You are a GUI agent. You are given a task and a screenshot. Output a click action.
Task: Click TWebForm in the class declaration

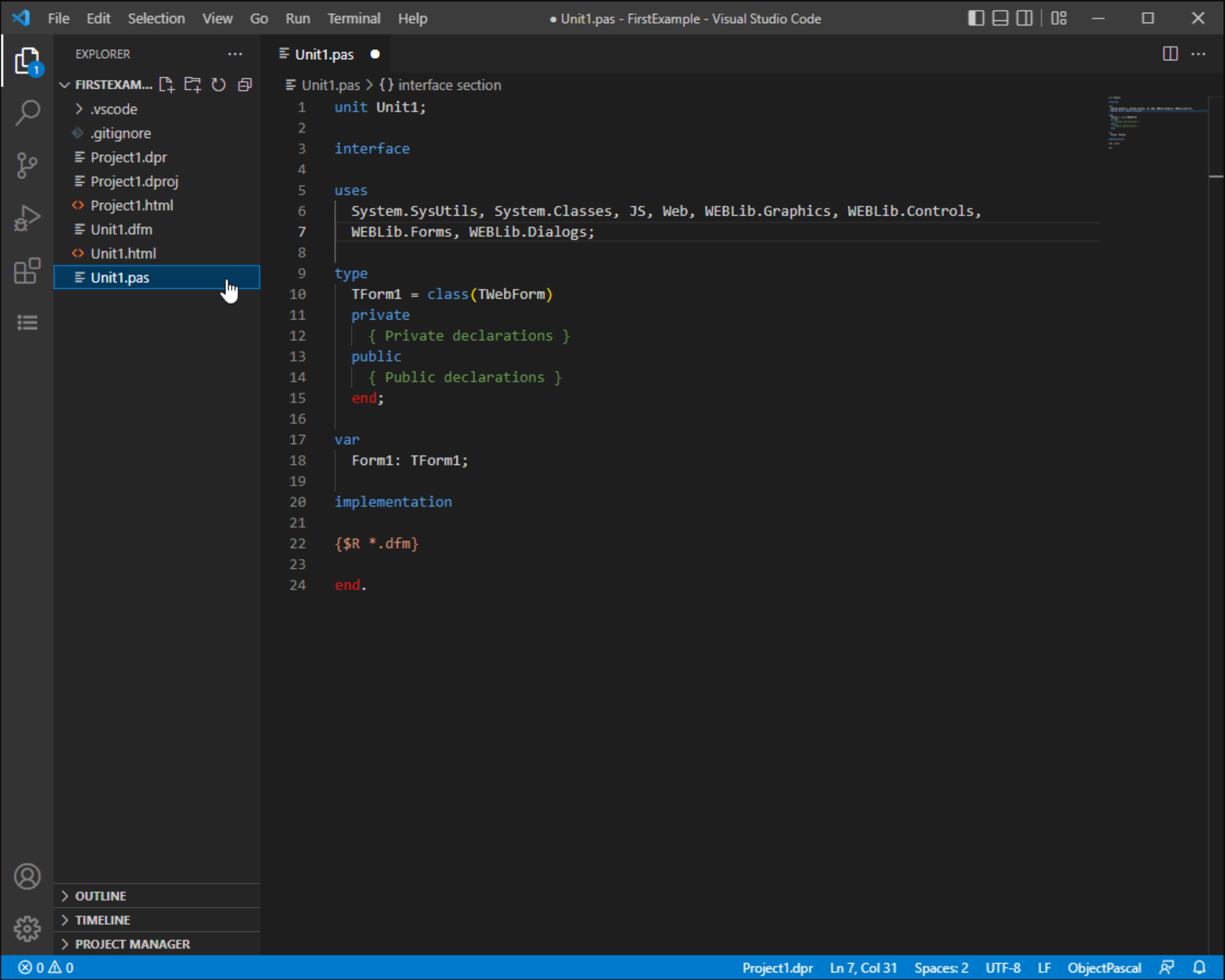click(511, 294)
